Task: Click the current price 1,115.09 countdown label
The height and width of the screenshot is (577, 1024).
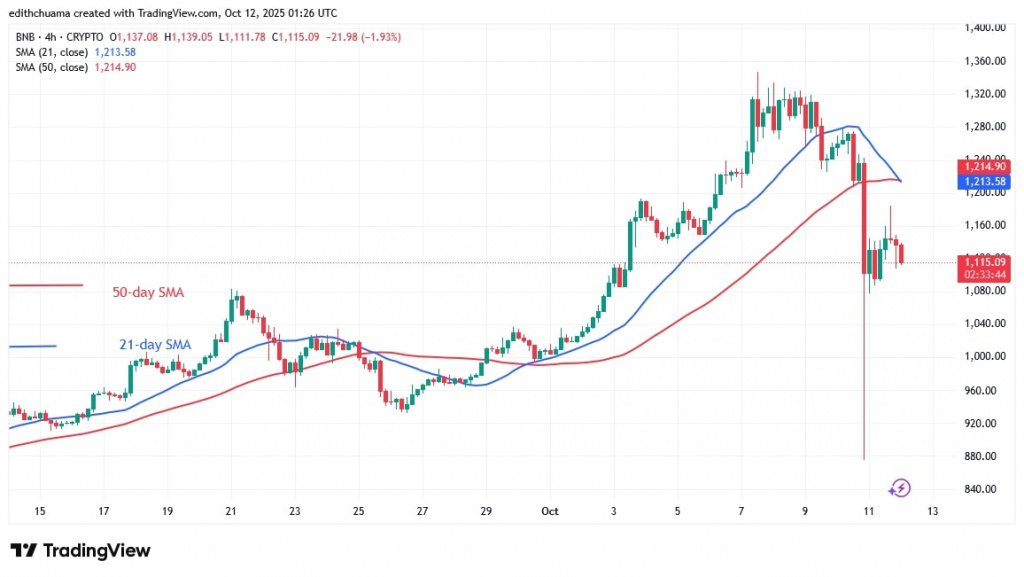Action: [984, 269]
